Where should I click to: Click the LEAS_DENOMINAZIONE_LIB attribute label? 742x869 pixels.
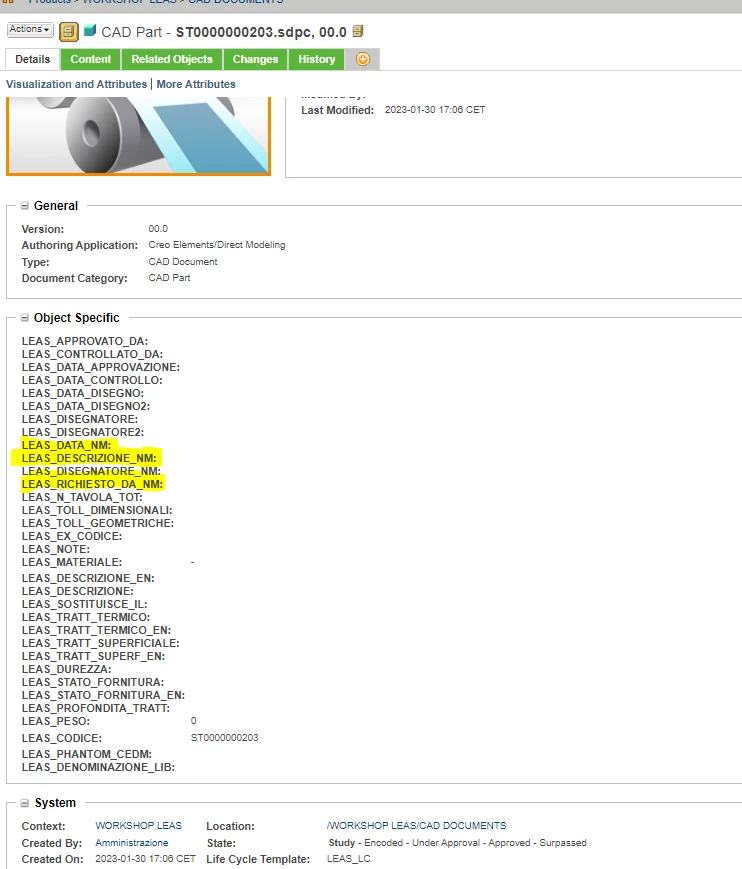98,768
